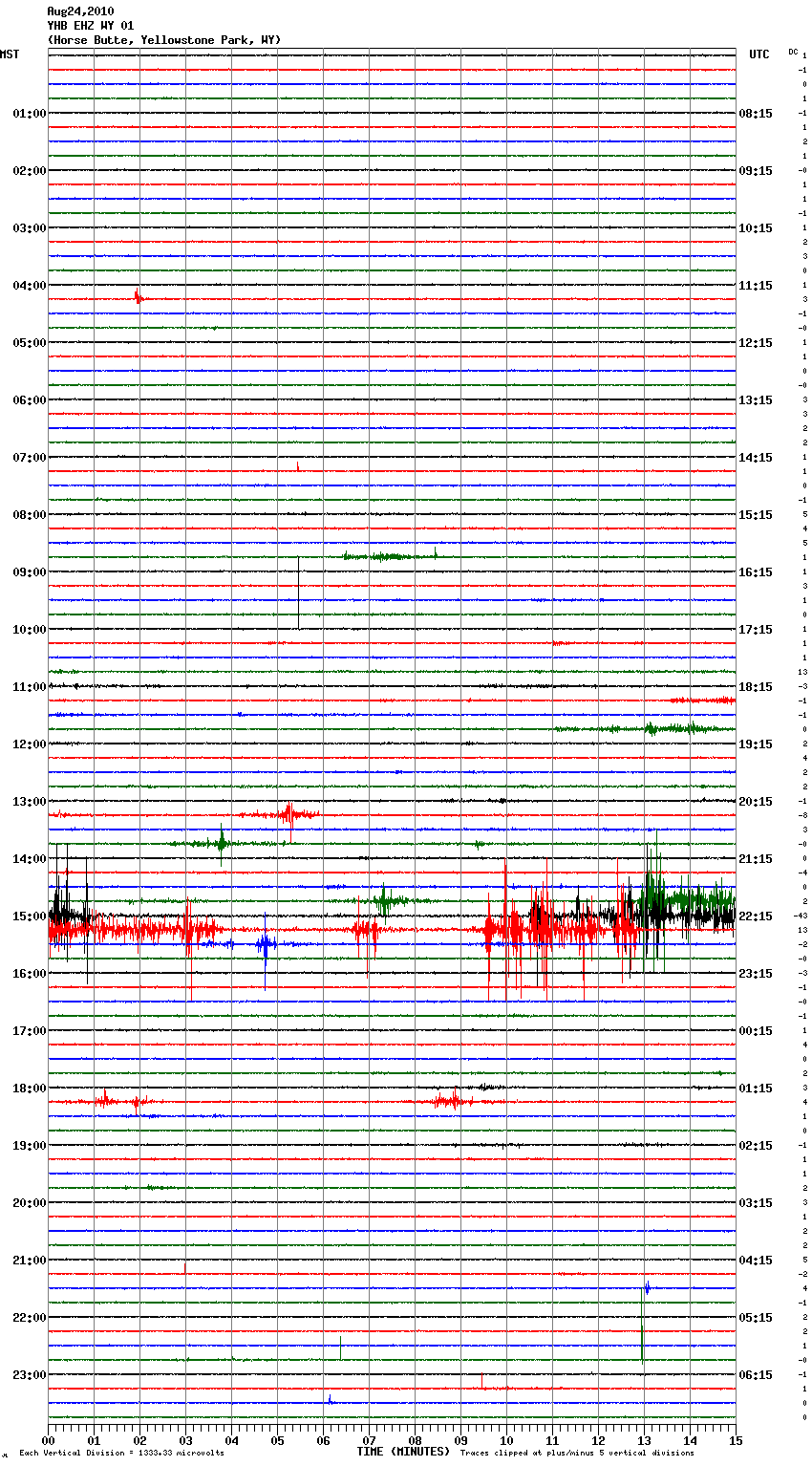
Task: Select the 11:00 MST hour label
Action: (30, 687)
